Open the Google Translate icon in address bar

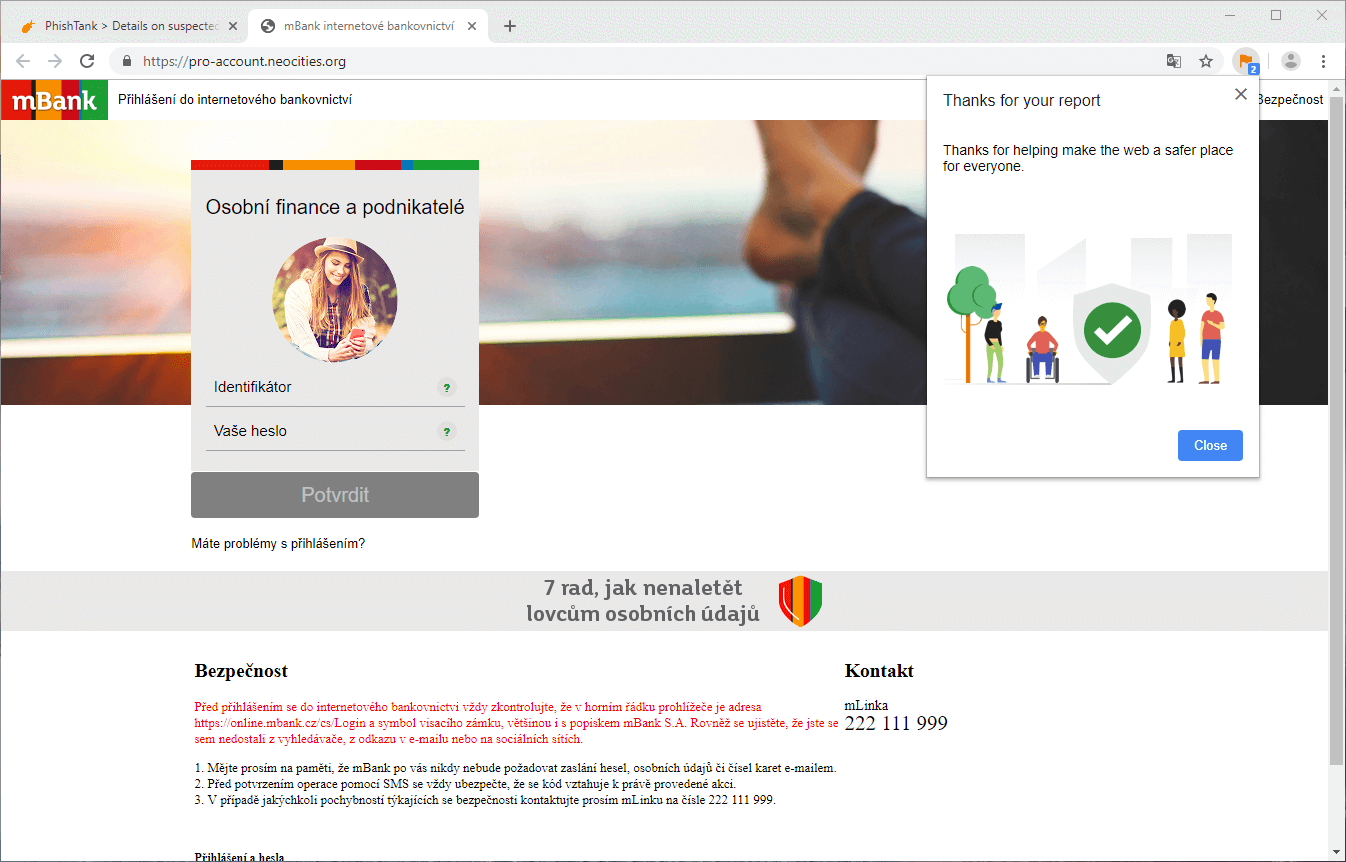(x=1174, y=61)
